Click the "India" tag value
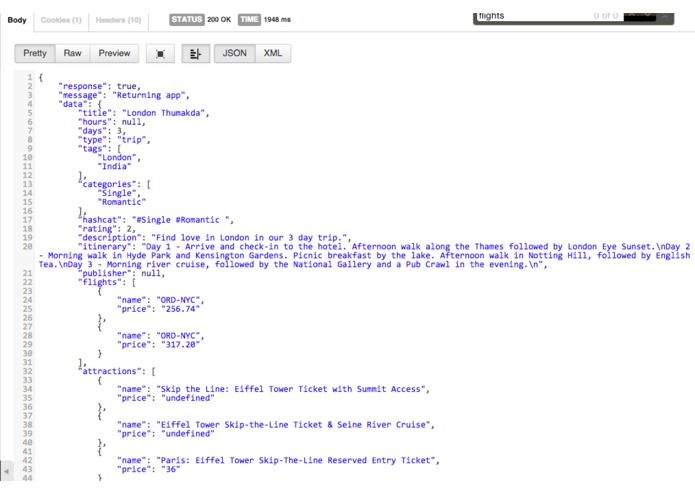This screenshot has height=494, width=695. pyautogui.click(x=114, y=166)
